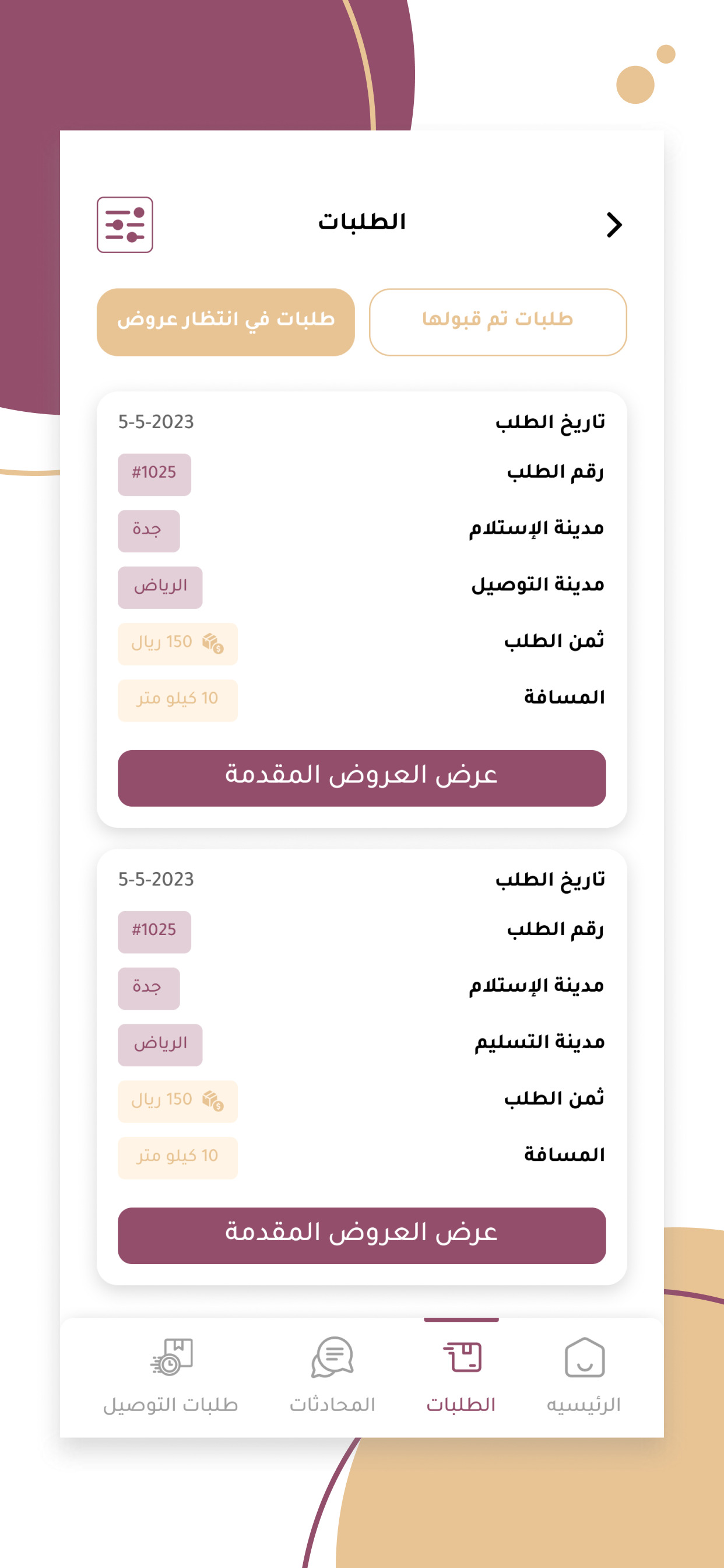Switch to the طلبات تم قبولها tab
724x1568 pixels.
498,322
